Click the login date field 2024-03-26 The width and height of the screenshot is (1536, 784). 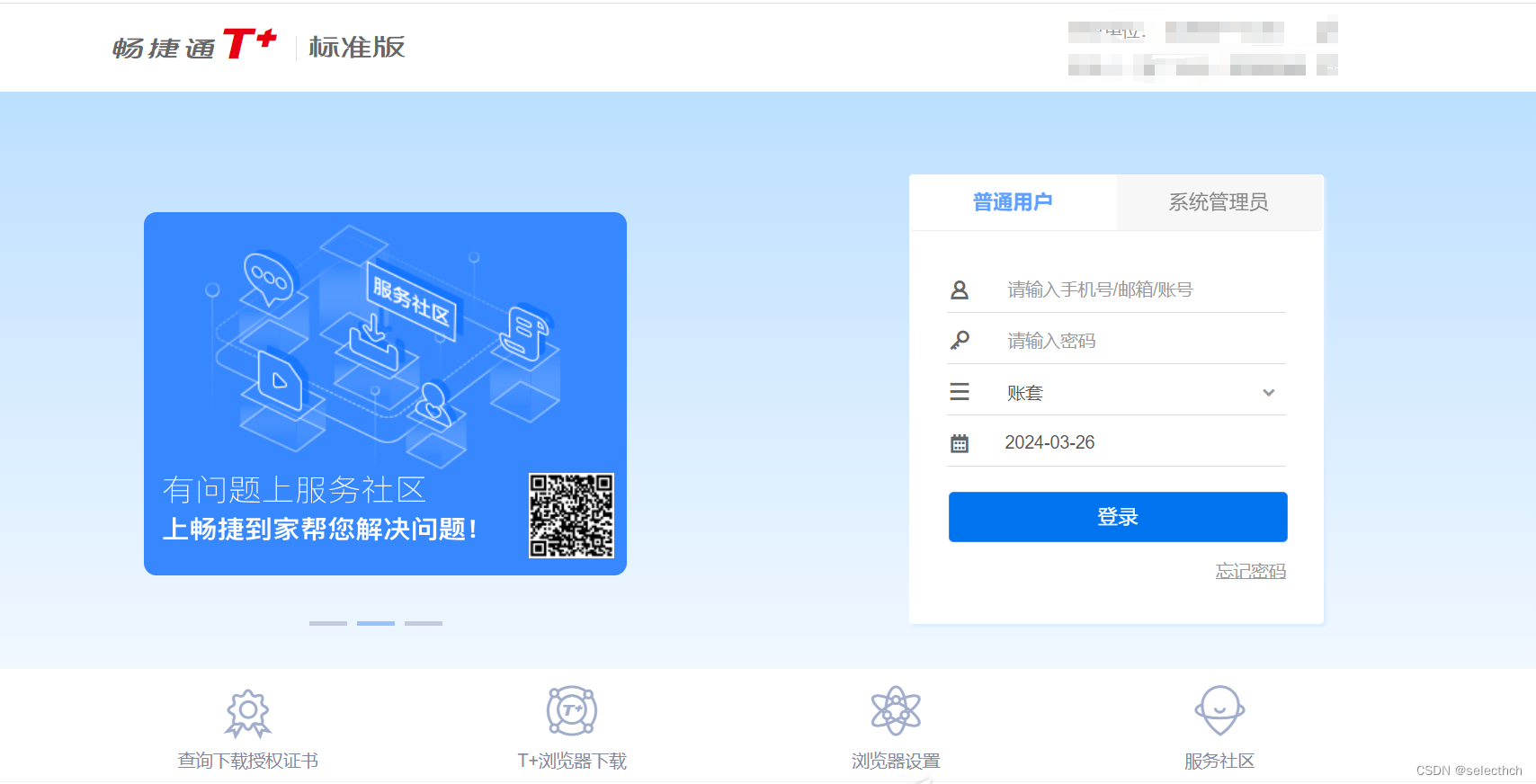click(1117, 442)
